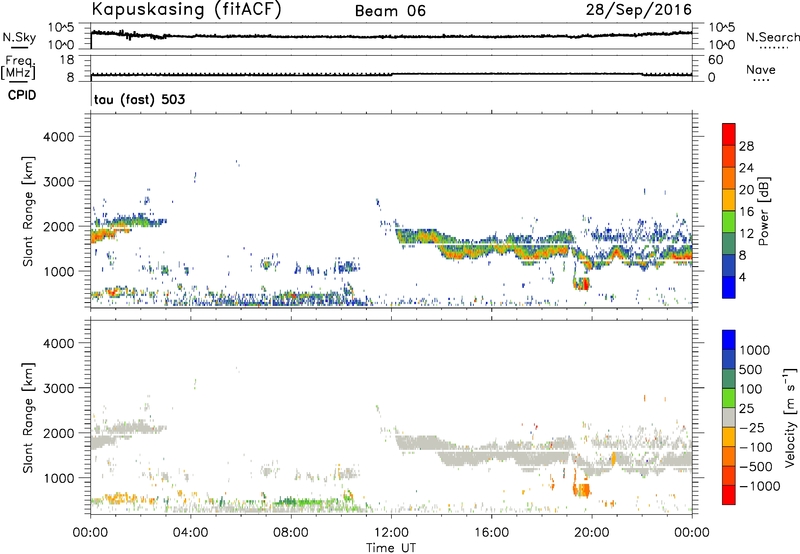Click the red bottom of the Velocity colorbar

click(x=729, y=495)
